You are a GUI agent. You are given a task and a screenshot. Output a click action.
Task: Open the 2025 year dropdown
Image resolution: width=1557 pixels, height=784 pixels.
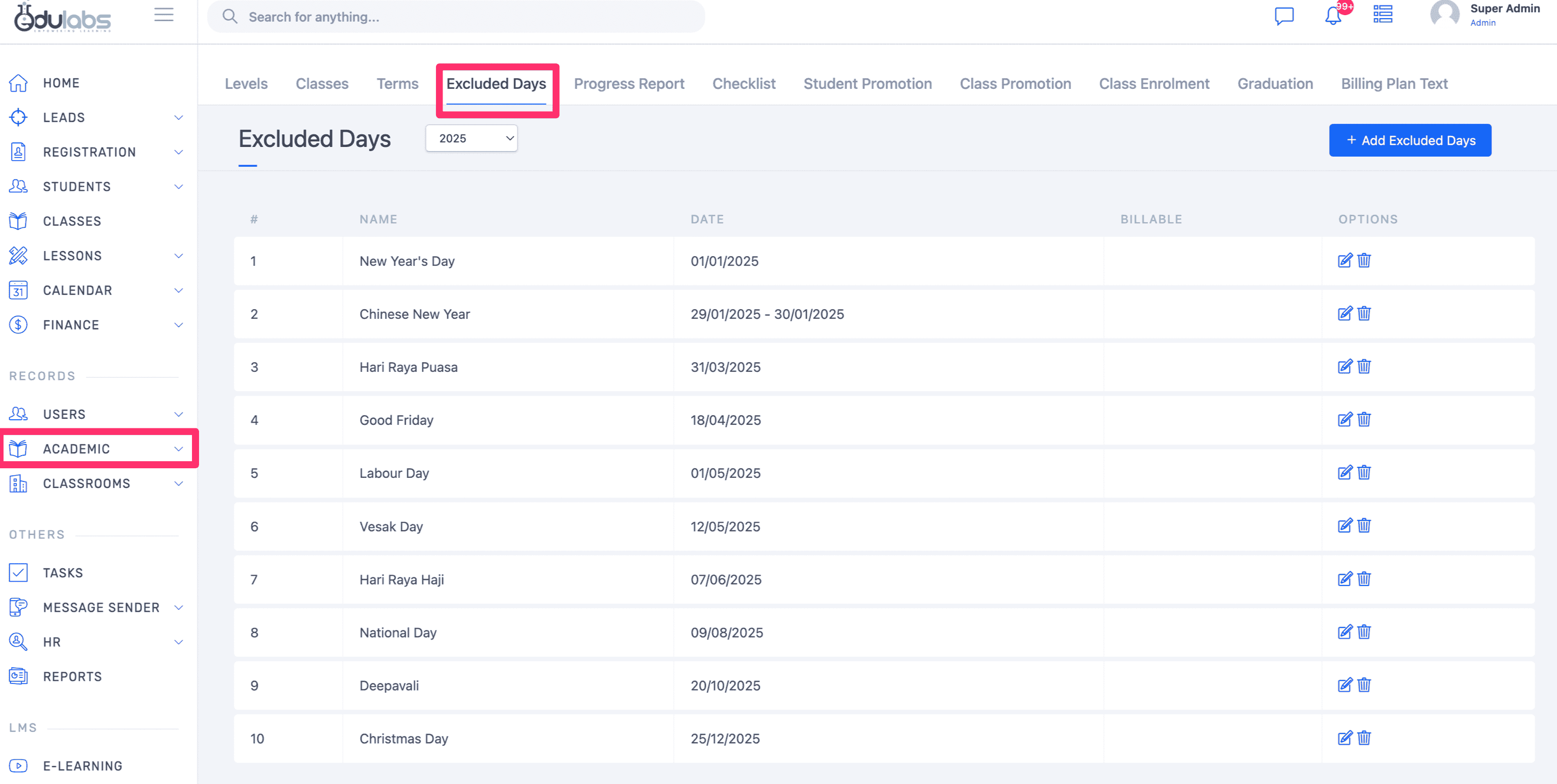click(x=471, y=138)
